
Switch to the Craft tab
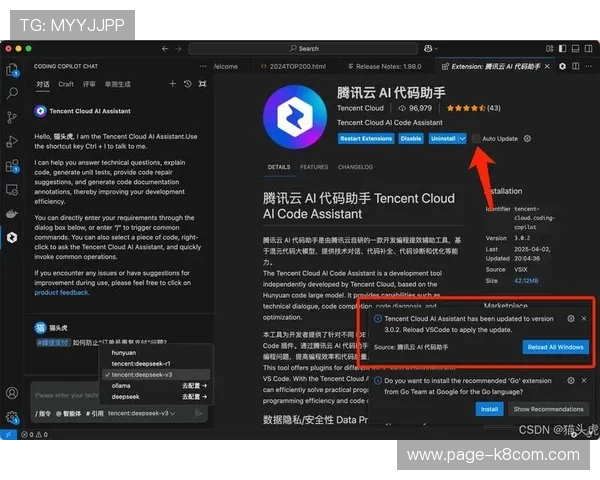point(66,85)
